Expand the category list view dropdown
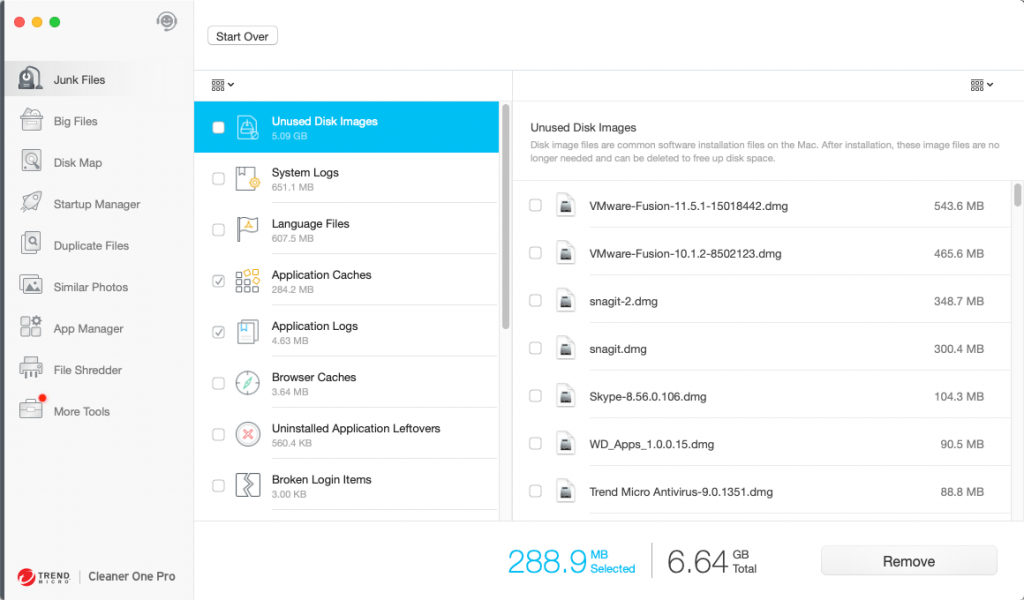Viewport: 1024px width, 600px height. pos(223,85)
